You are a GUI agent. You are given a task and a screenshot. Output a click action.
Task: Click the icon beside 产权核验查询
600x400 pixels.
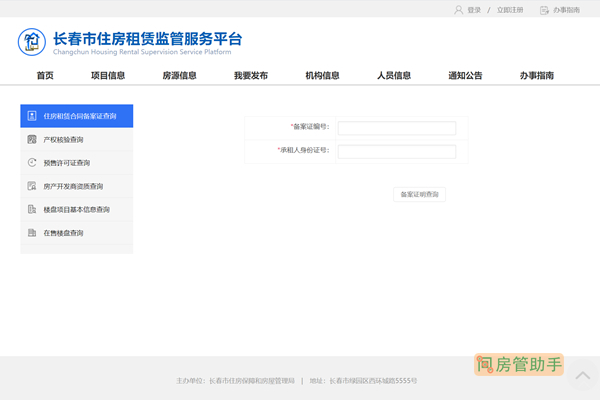(x=32, y=139)
